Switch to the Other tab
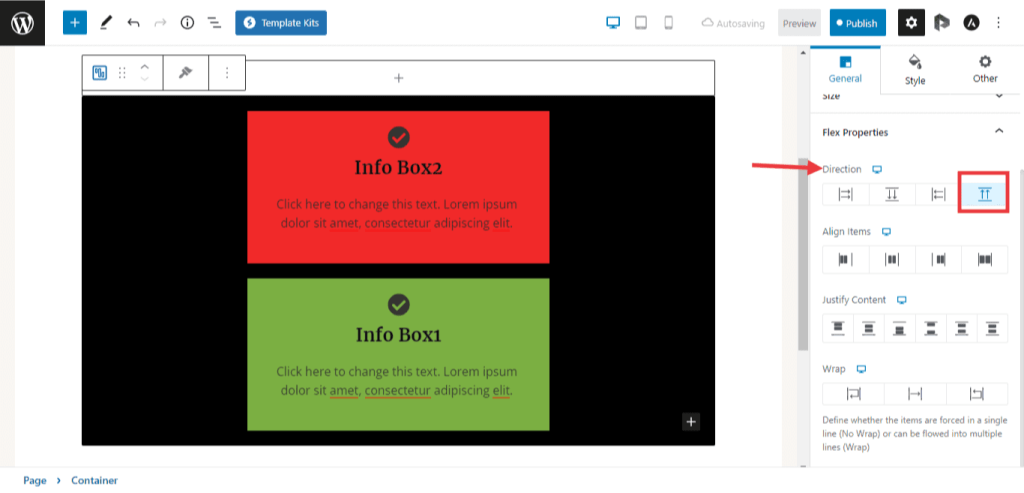 click(x=985, y=69)
